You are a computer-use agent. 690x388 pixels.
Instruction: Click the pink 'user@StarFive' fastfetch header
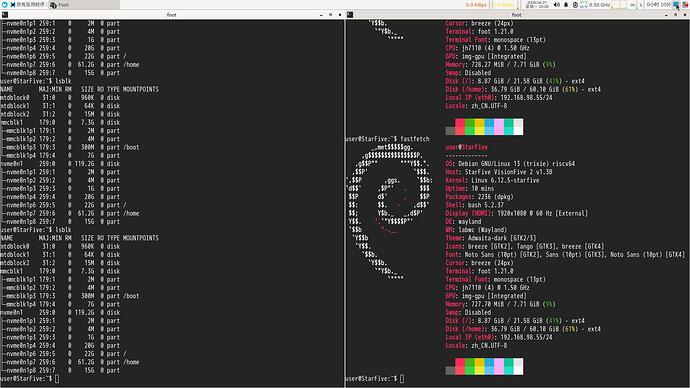click(466, 147)
